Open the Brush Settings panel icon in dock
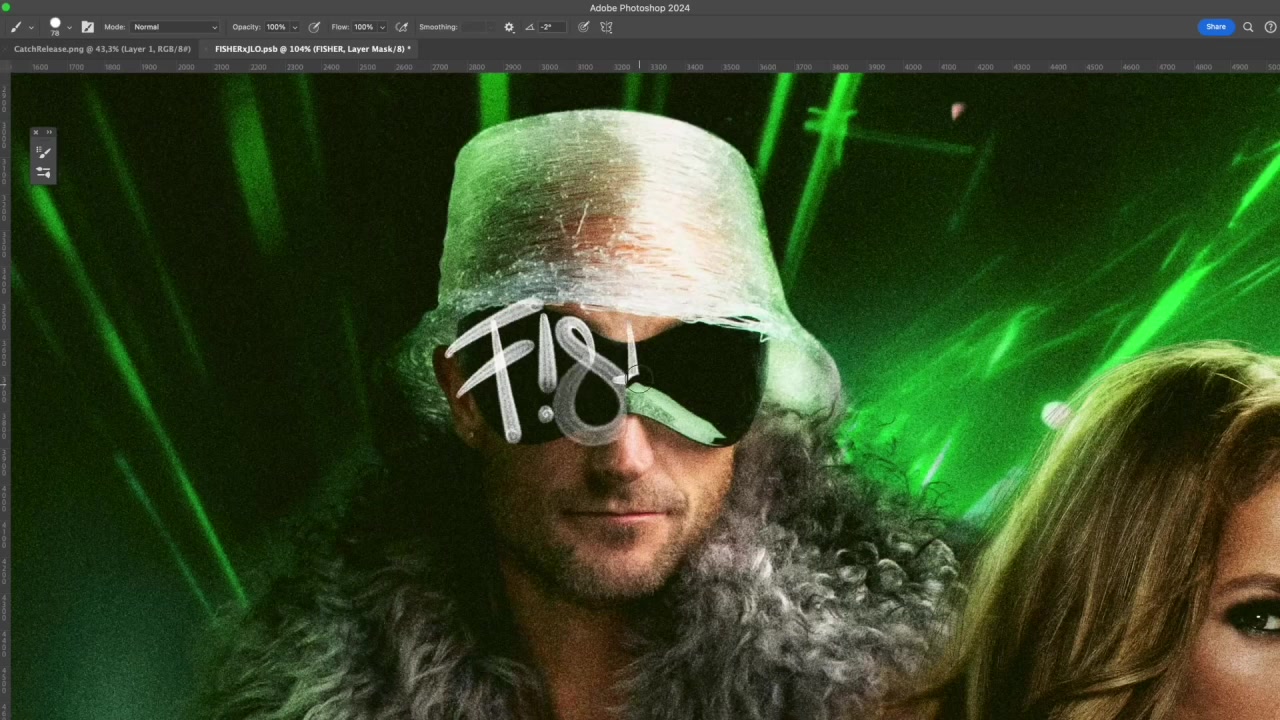 point(43,172)
